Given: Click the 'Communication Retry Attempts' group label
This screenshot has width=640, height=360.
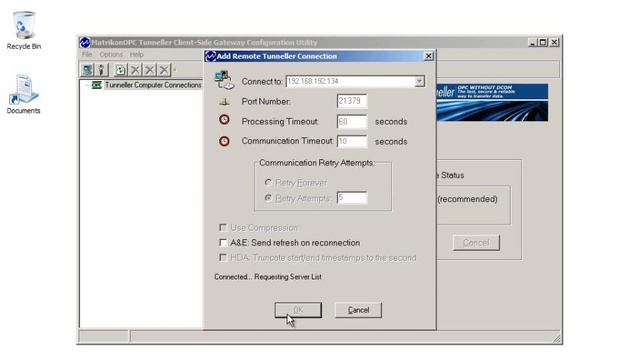Looking at the screenshot, I should pyautogui.click(x=317, y=162).
